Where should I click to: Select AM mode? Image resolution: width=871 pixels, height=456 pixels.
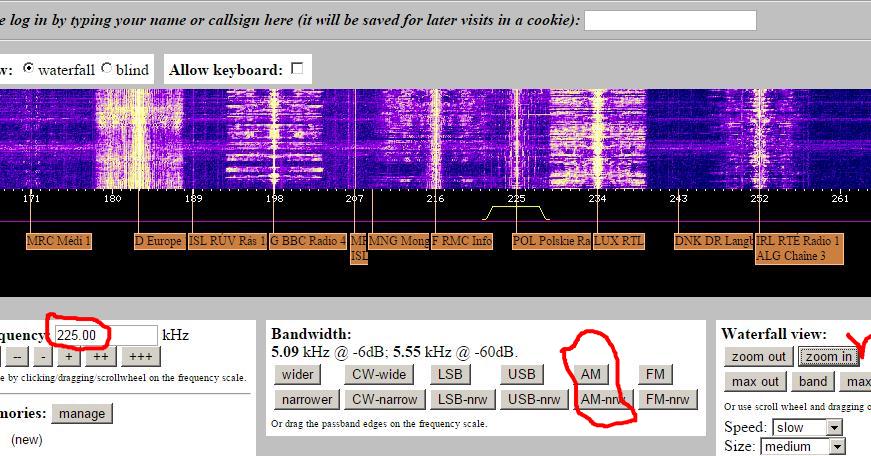(x=590, y=374)
